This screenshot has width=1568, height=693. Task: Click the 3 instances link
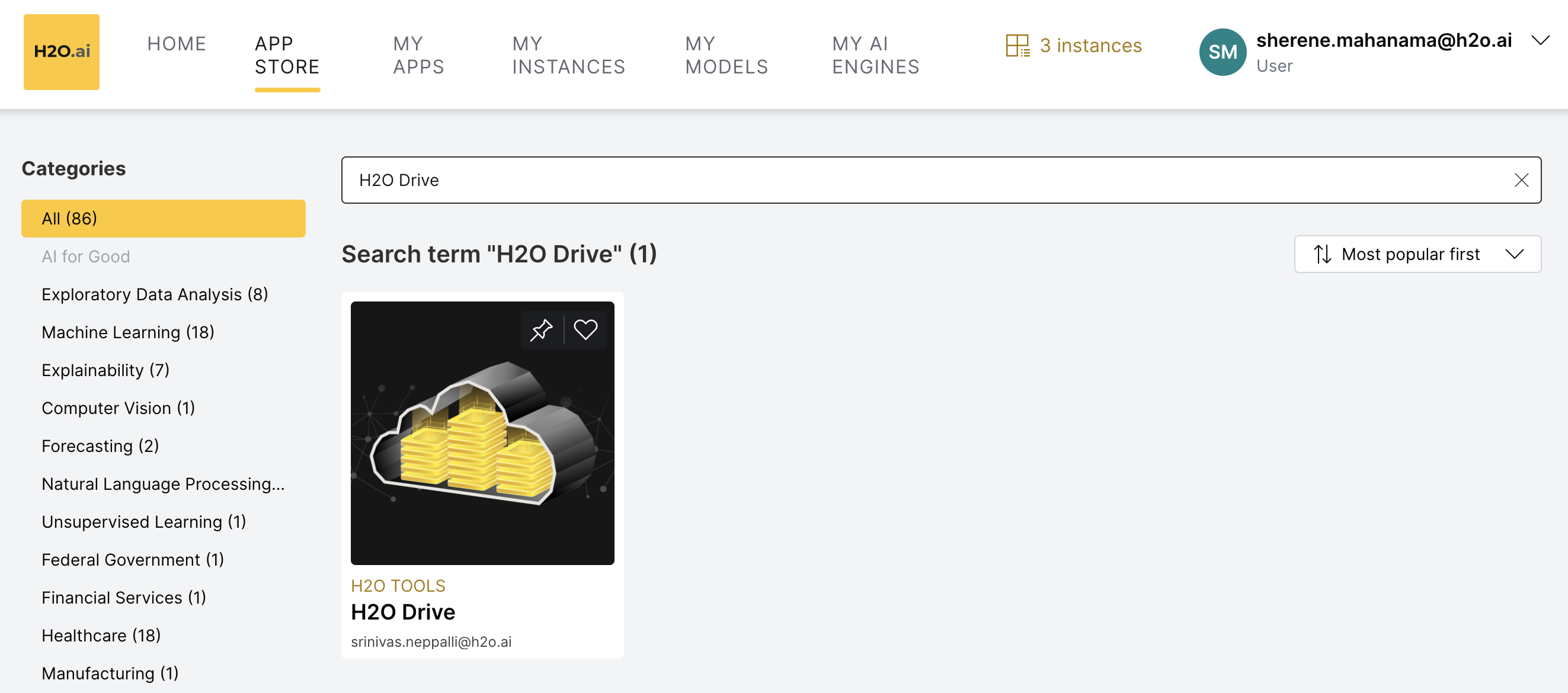tap(1090, 46)
